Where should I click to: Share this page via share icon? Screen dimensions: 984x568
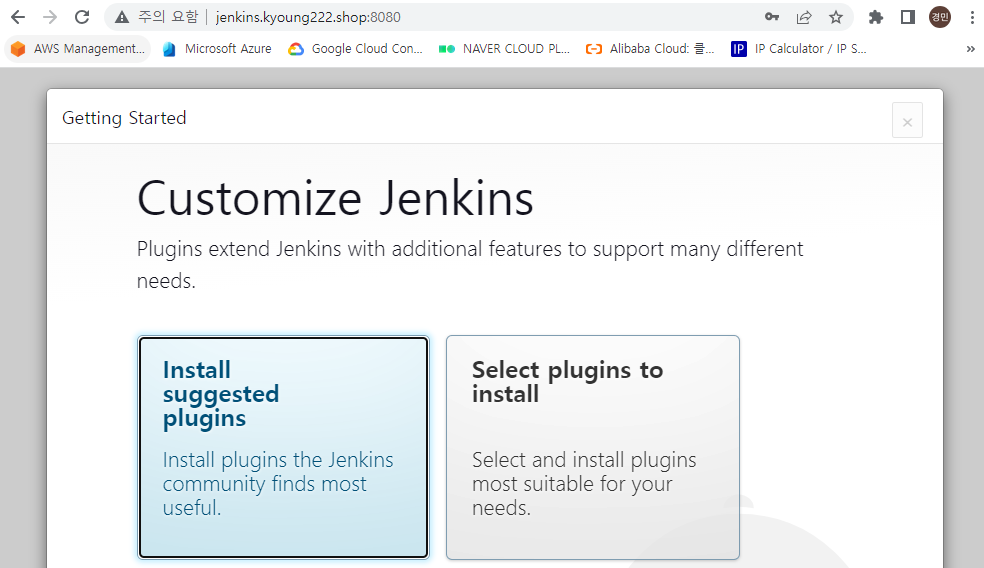804,17
